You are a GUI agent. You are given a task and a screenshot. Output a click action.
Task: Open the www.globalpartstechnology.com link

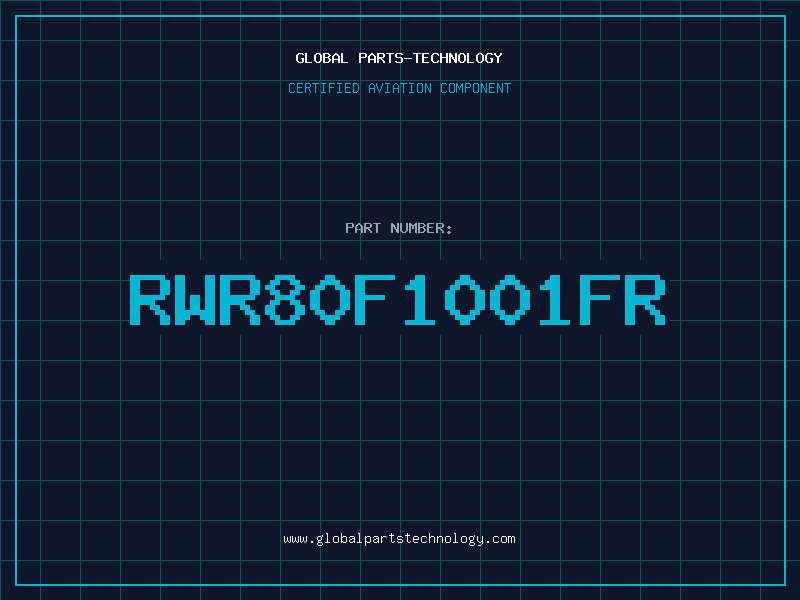pos(399,539)
